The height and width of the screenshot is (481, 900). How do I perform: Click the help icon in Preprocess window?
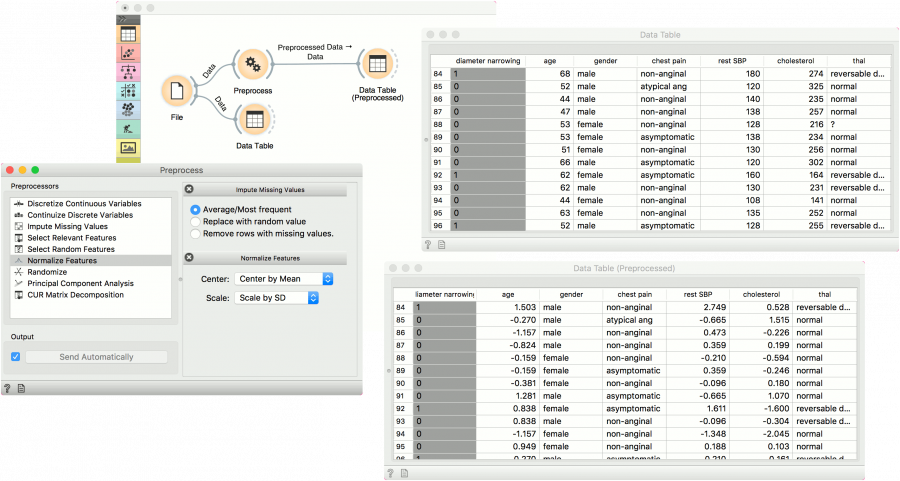click(x=8, y=387)
